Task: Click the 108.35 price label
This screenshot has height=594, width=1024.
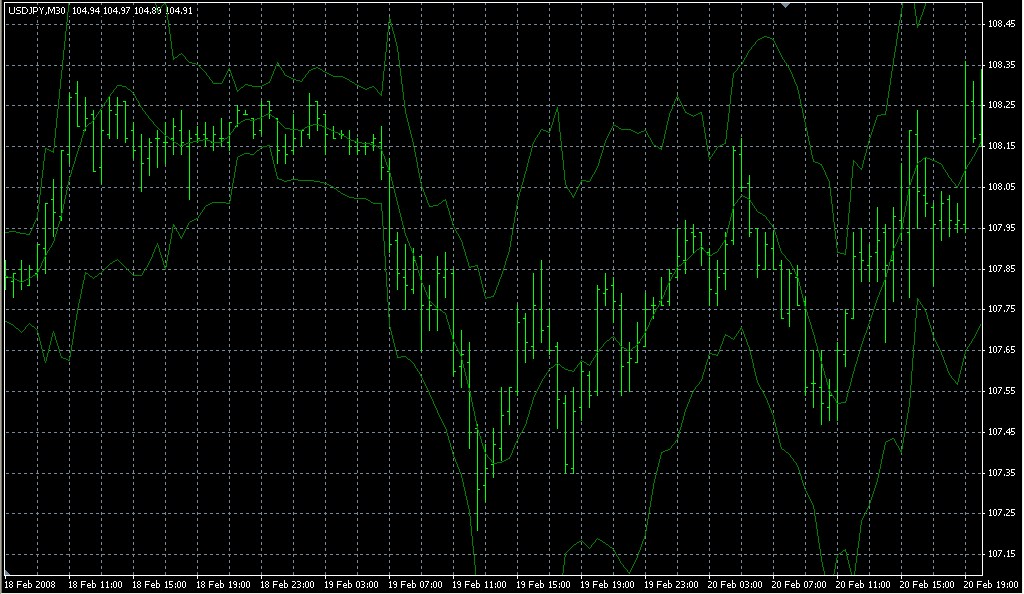Action: (x=1001, y=65)
